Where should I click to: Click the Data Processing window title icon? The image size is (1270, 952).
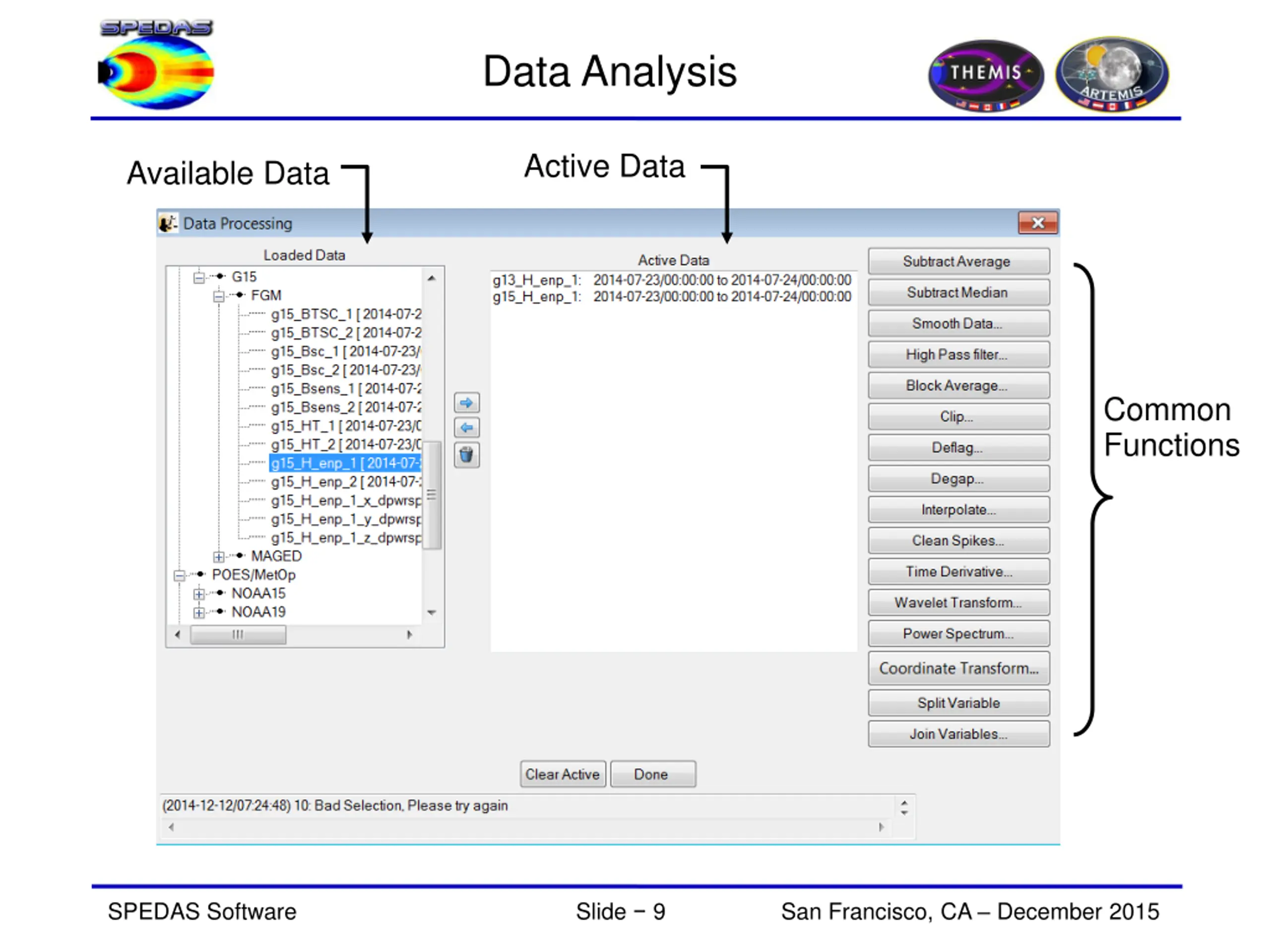click(x=168, y=223)
